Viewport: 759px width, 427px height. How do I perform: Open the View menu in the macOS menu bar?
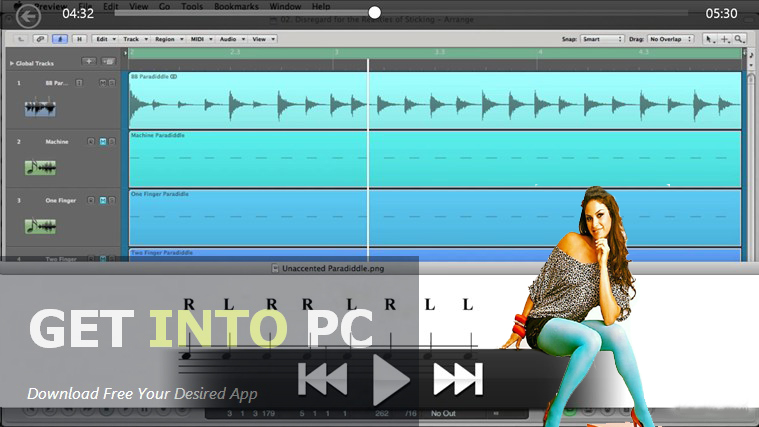tap(138, 6)
